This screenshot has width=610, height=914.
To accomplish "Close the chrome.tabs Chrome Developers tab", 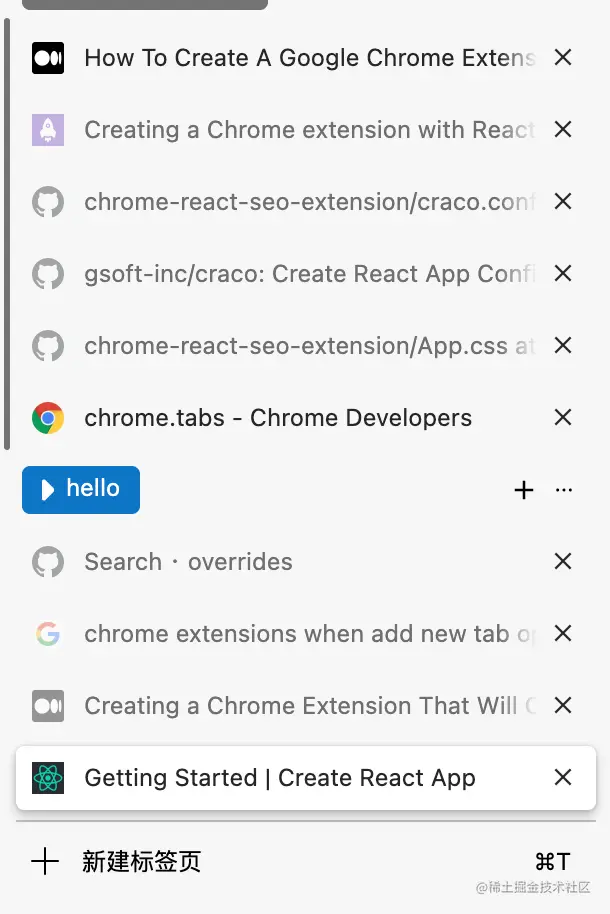I will (563, 418).
